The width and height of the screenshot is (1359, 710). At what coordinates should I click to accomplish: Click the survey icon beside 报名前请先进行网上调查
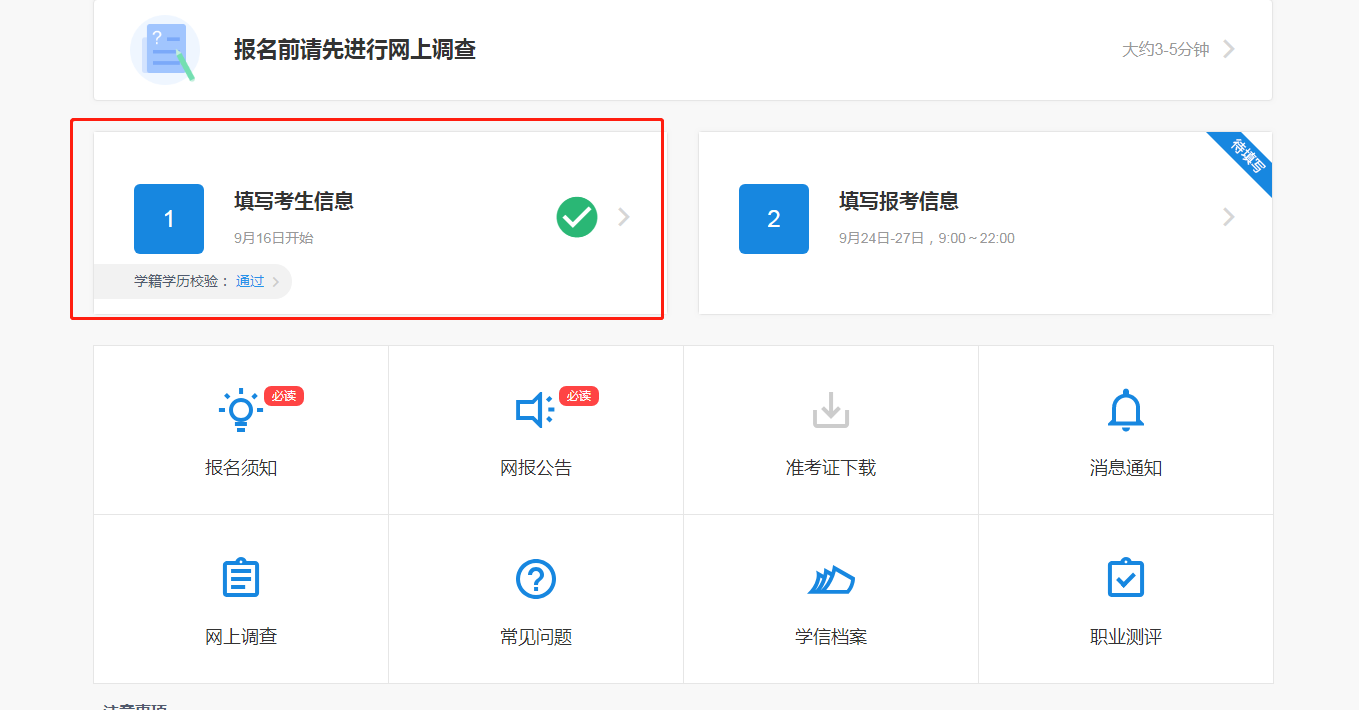[x=164, y=49]
